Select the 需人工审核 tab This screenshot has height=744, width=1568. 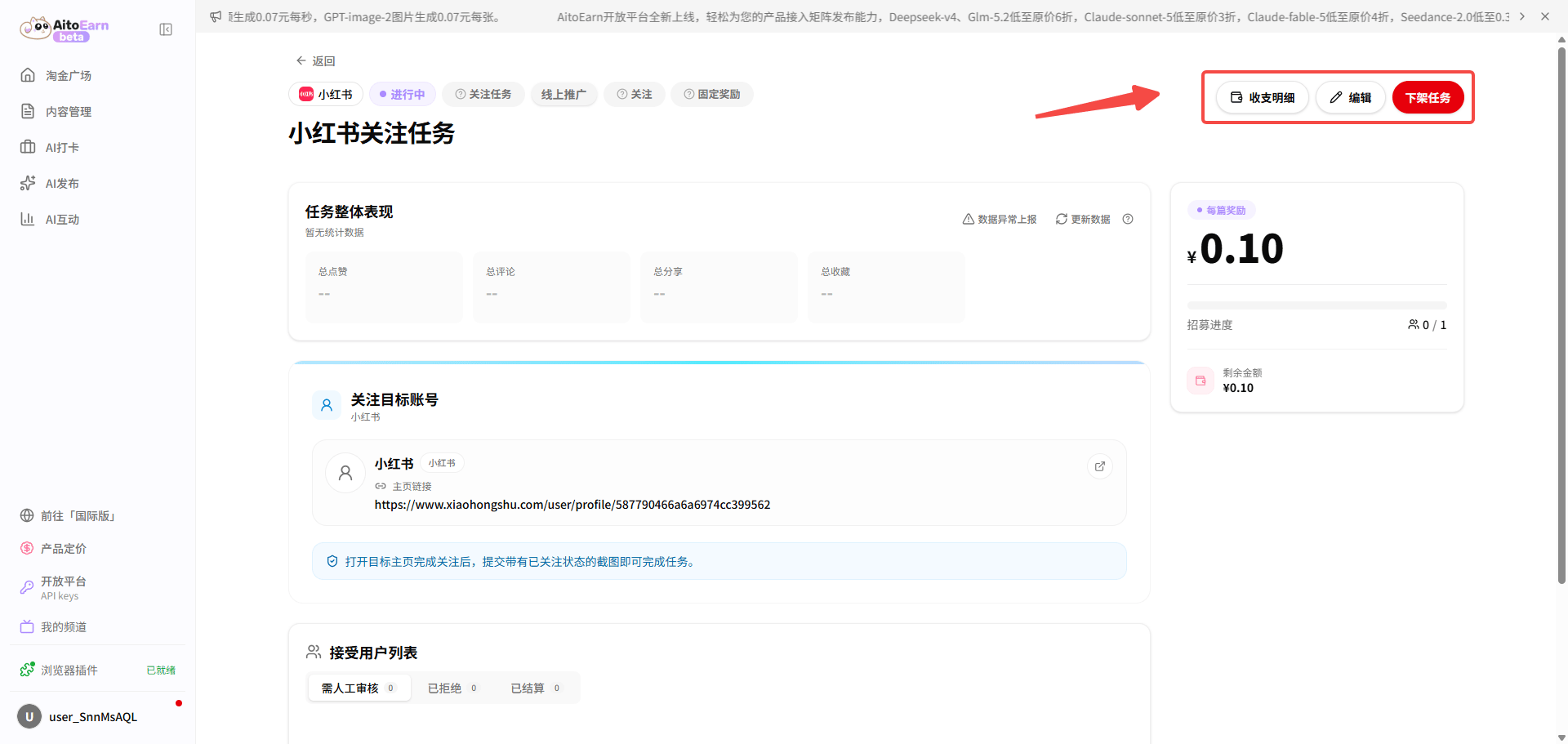pyautogui.click(x=359, y=688)
